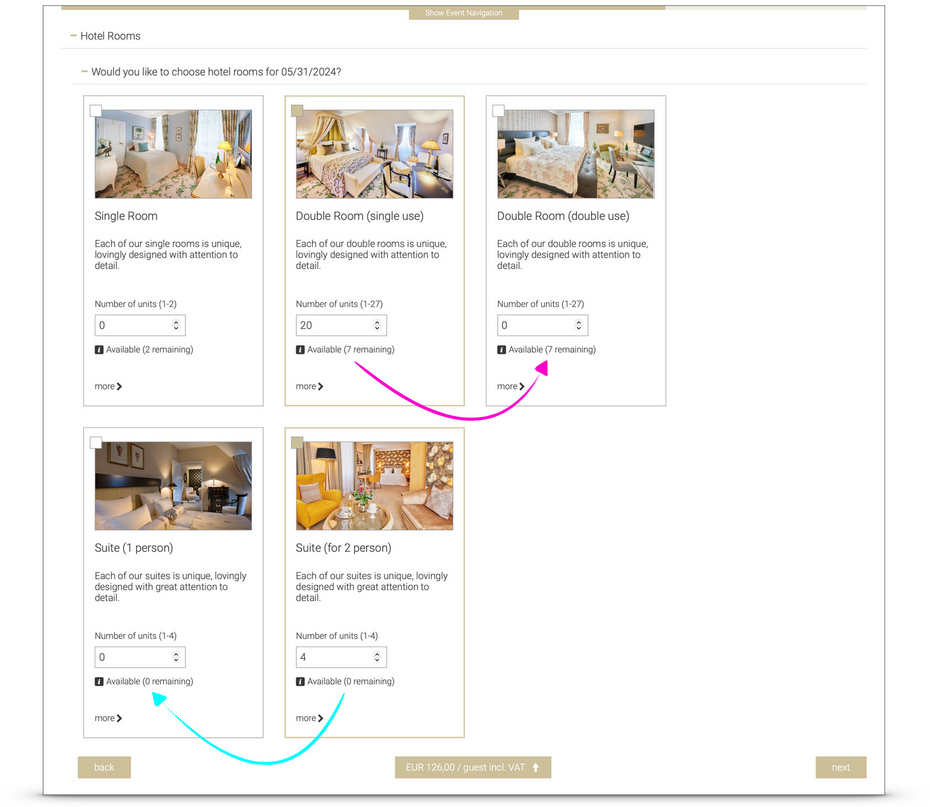Click the chevron on Suite (for 2 person) more link

click(322, 718)
